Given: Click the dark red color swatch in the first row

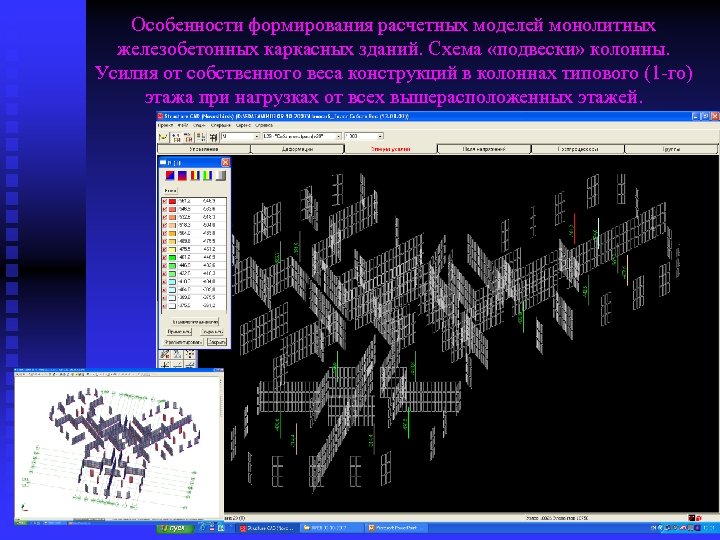Looking at the screenshot, I should 172,201.
